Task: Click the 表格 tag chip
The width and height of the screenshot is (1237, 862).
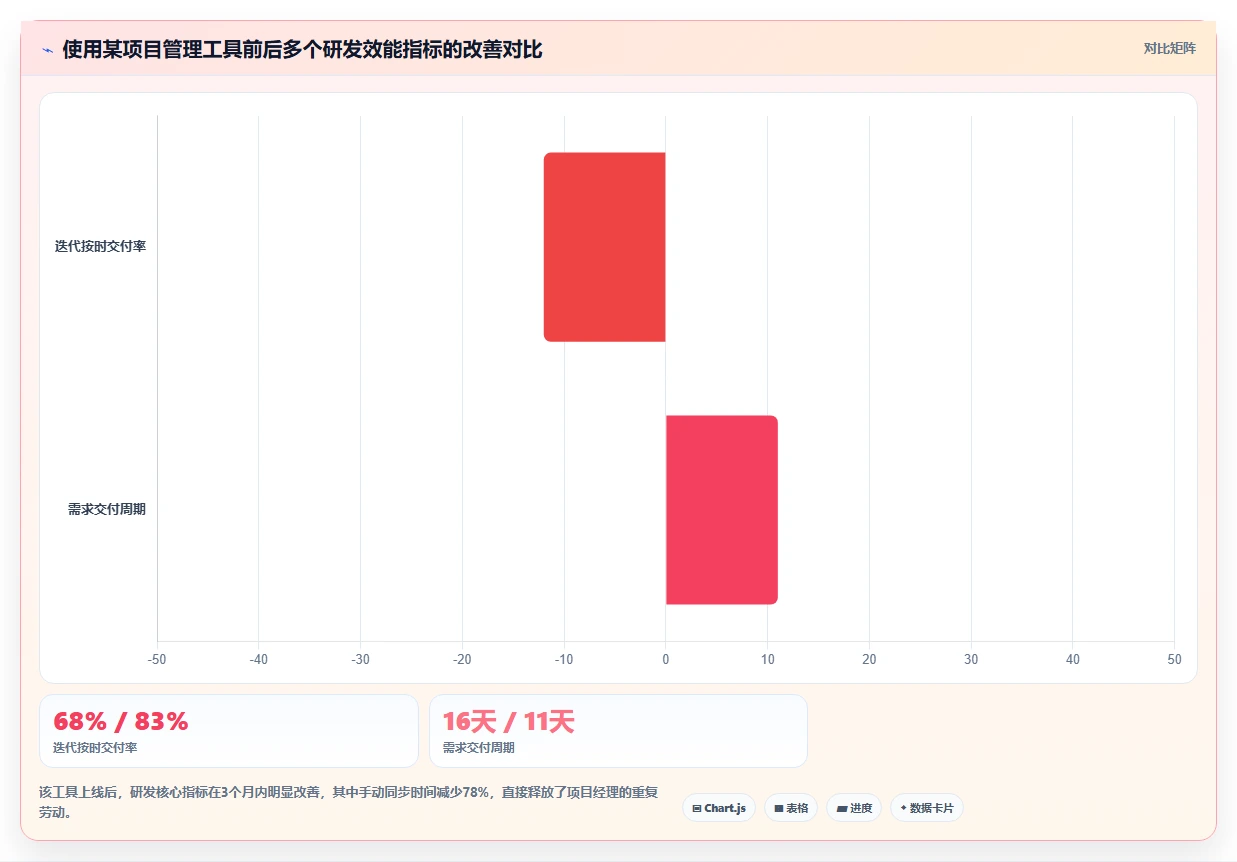Action: coord(791,808)
